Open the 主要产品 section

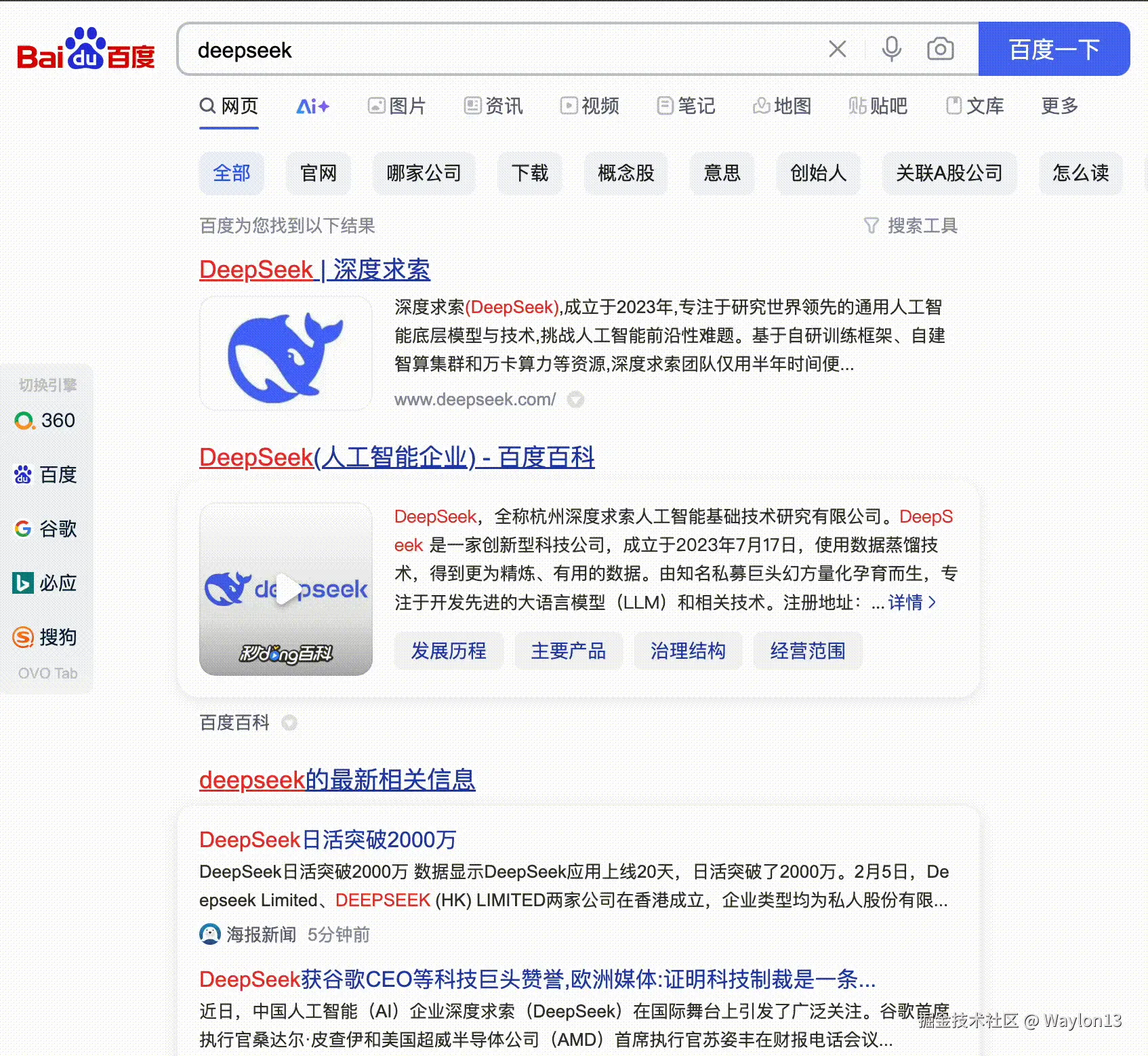coord(568,651)
